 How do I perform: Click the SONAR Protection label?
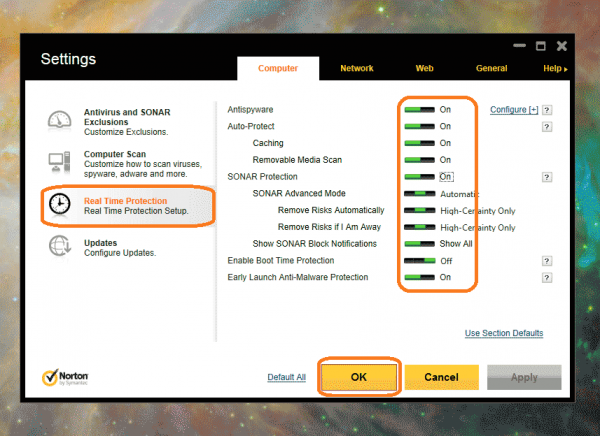click(x=262, y=177)
